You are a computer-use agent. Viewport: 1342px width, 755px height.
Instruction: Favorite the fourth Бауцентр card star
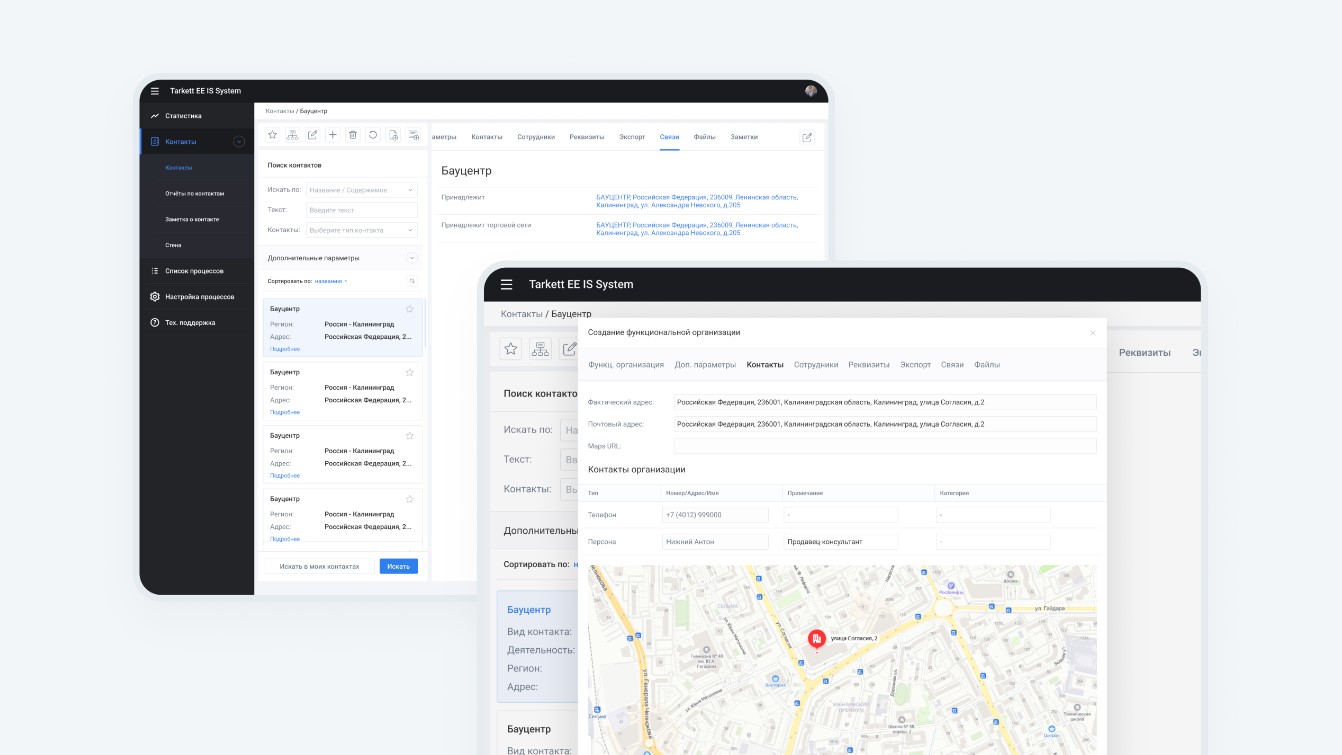410,499
